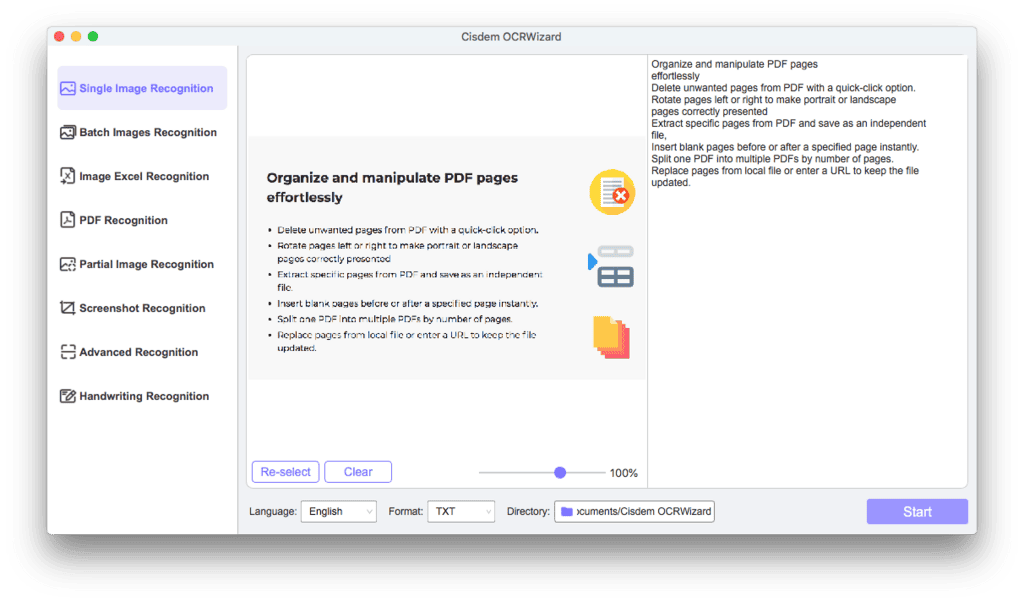Click the stacked pages icon in the preview image

pyautogui.click(x=611, y=337)
